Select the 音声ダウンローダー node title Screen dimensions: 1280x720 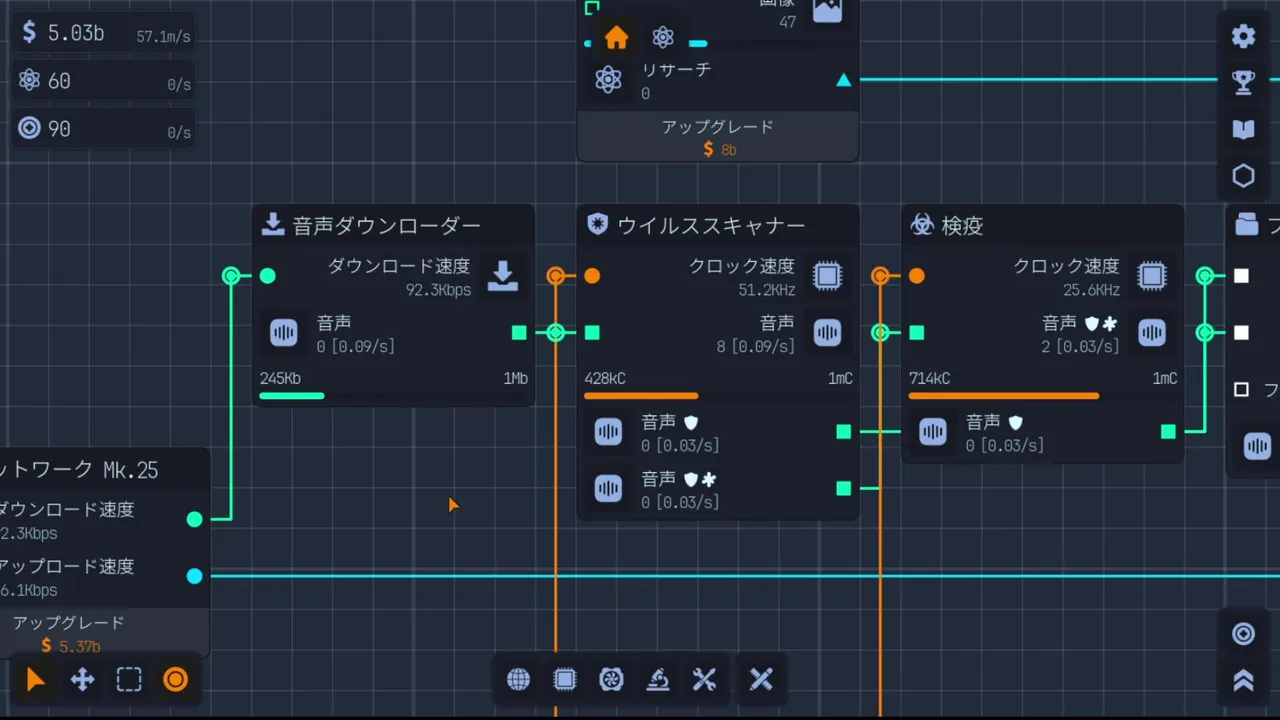point(387,226)
